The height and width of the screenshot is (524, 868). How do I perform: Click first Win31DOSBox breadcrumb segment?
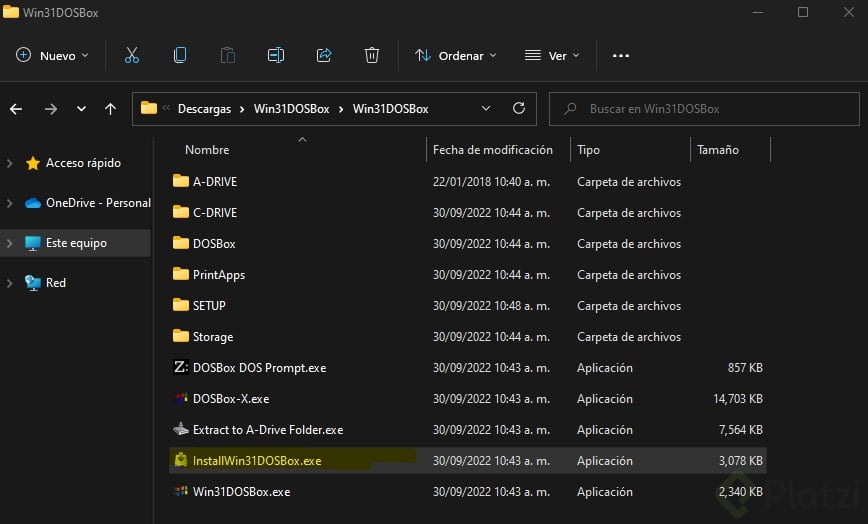pyautogui.click(x=291, y=109)
